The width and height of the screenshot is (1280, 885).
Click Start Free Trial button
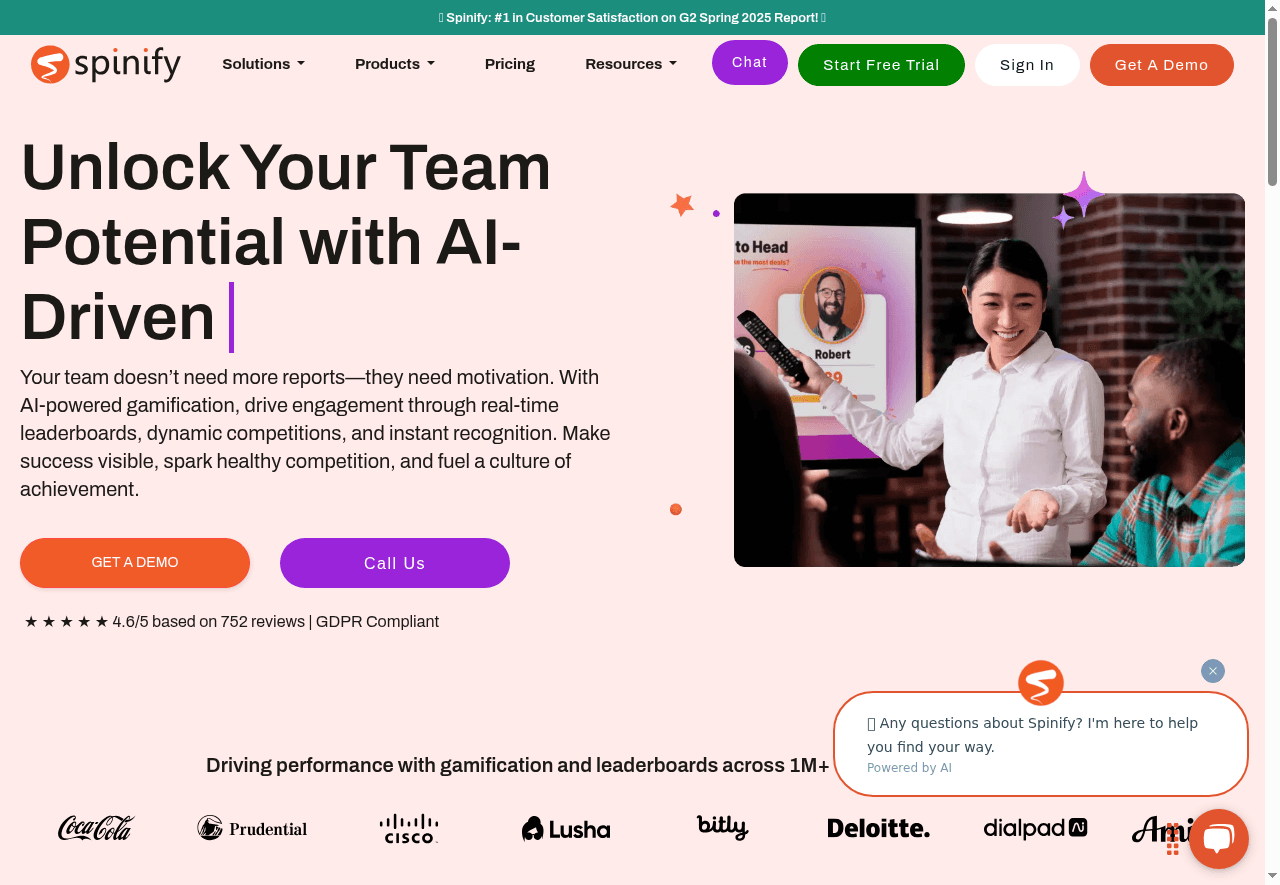pyautogui.click(x=881, y=65)
